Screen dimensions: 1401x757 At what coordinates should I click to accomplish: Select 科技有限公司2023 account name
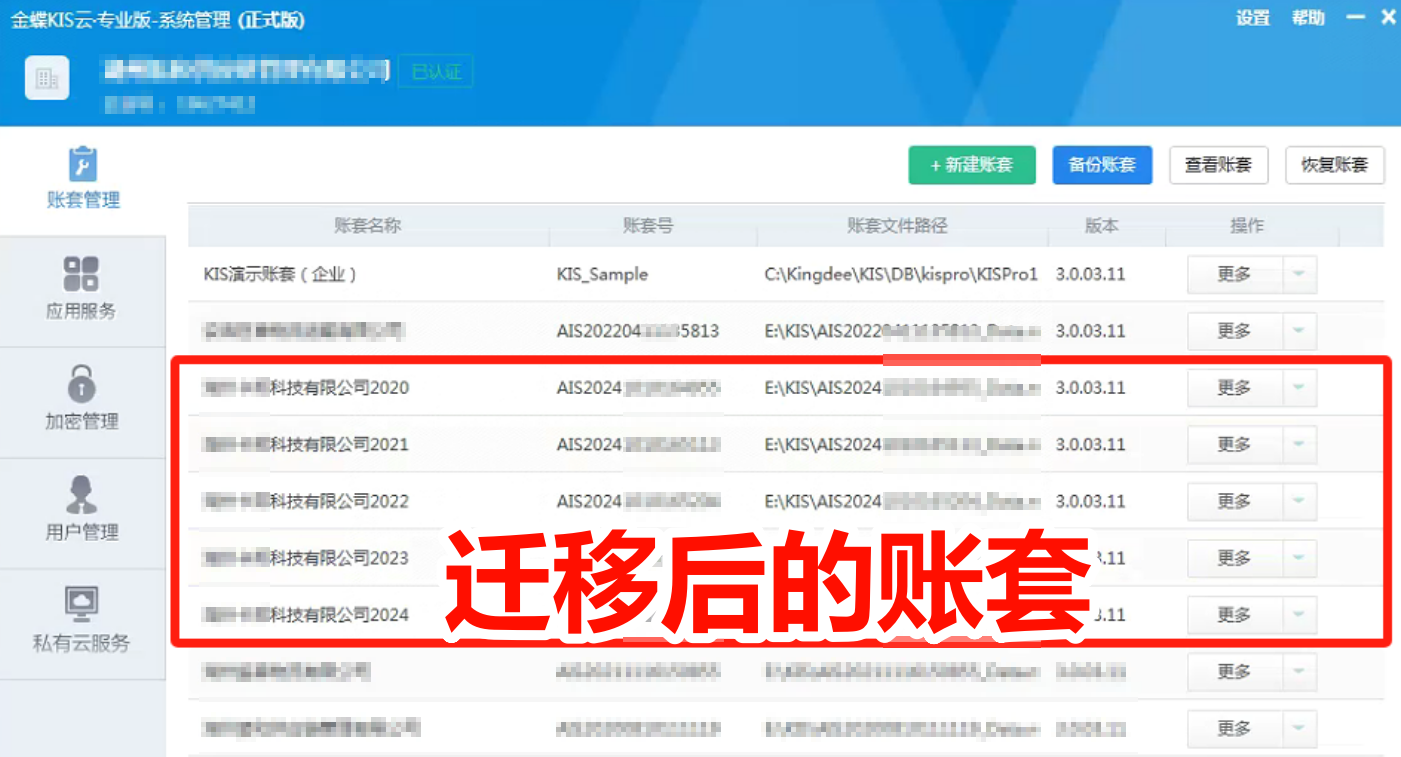coord(305,558)
